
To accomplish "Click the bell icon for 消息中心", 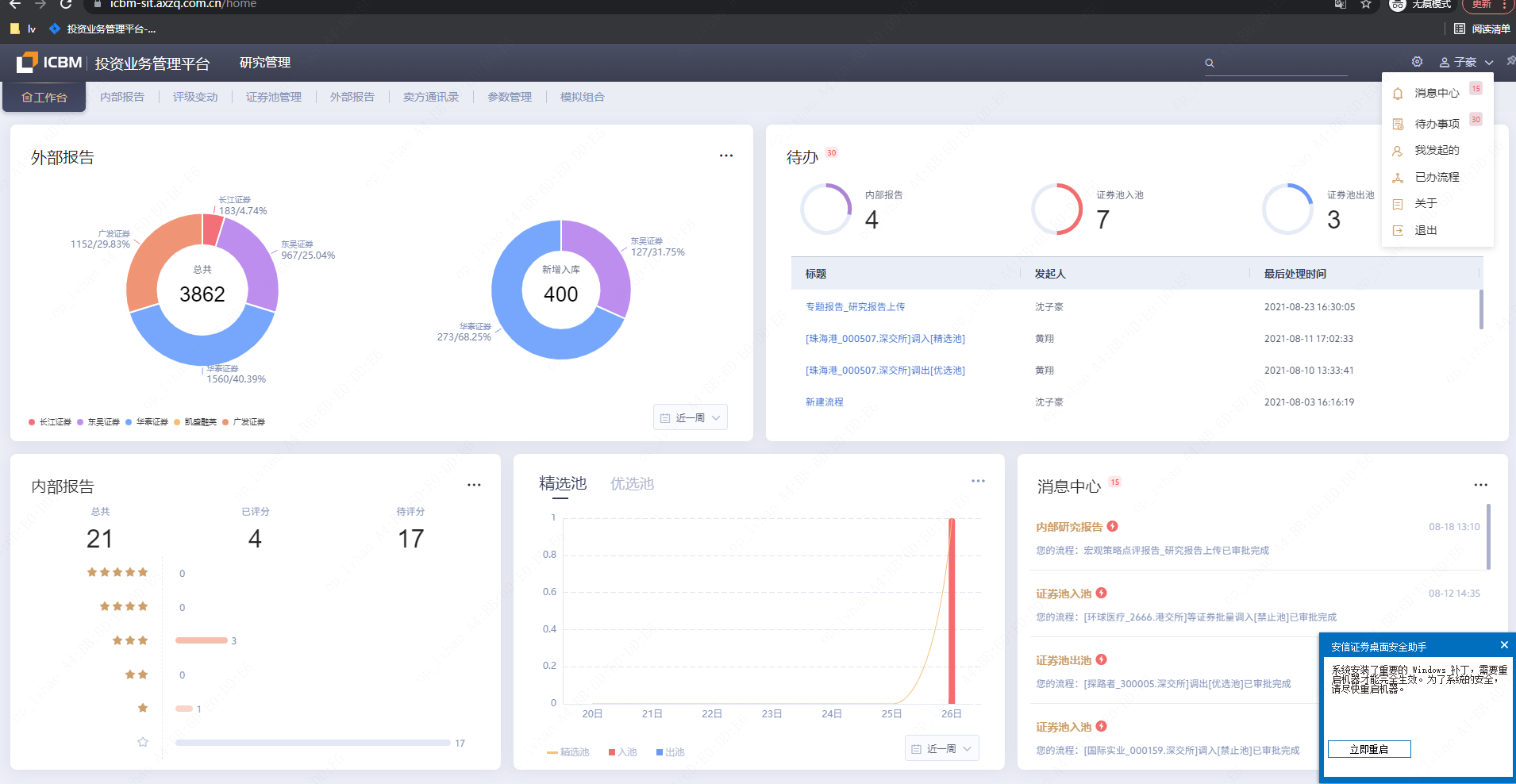I will click(x=1398, y=93).
